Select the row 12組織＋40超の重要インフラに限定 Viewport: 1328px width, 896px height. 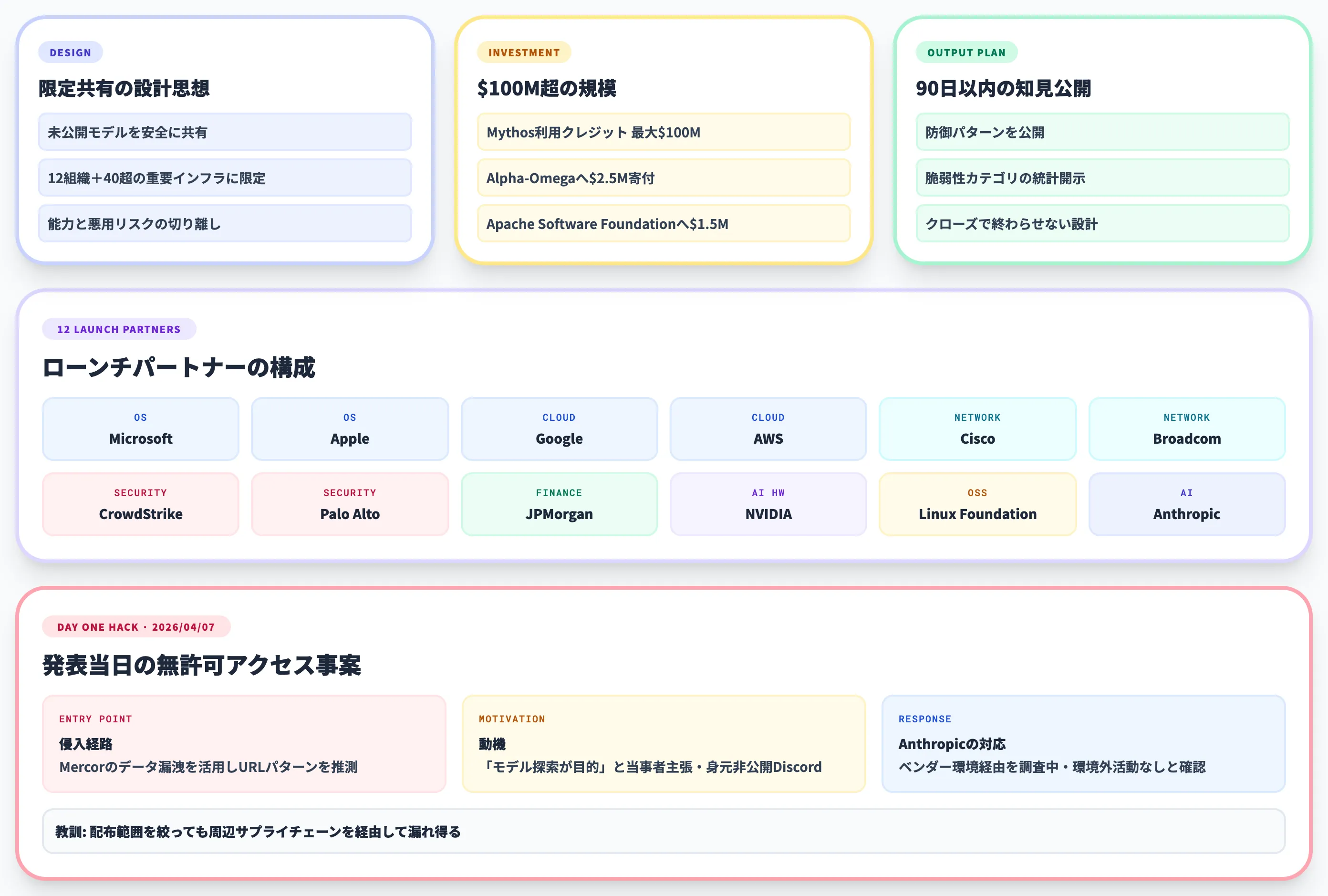click(225, 177)
